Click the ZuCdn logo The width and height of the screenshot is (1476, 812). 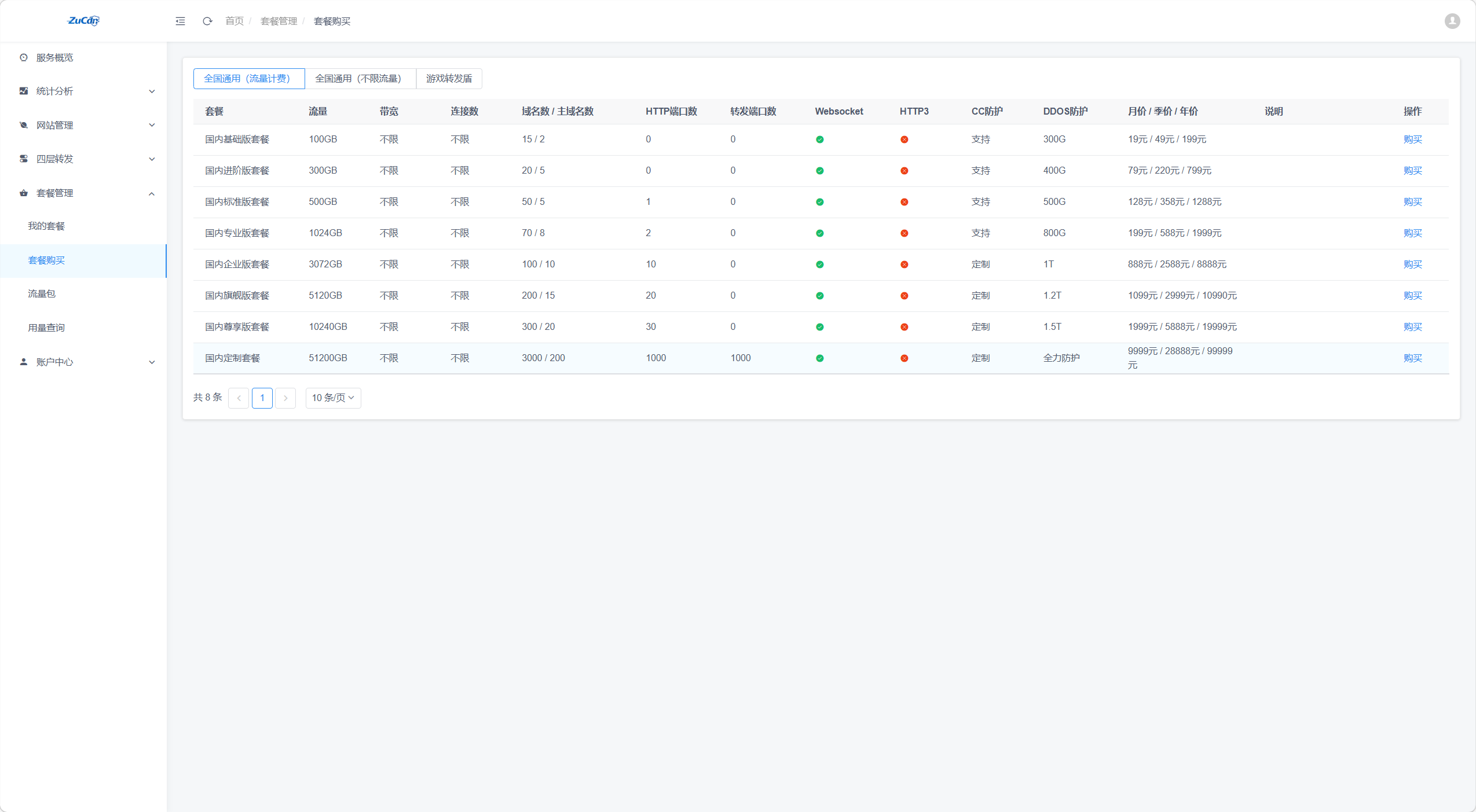pos(83,21)
